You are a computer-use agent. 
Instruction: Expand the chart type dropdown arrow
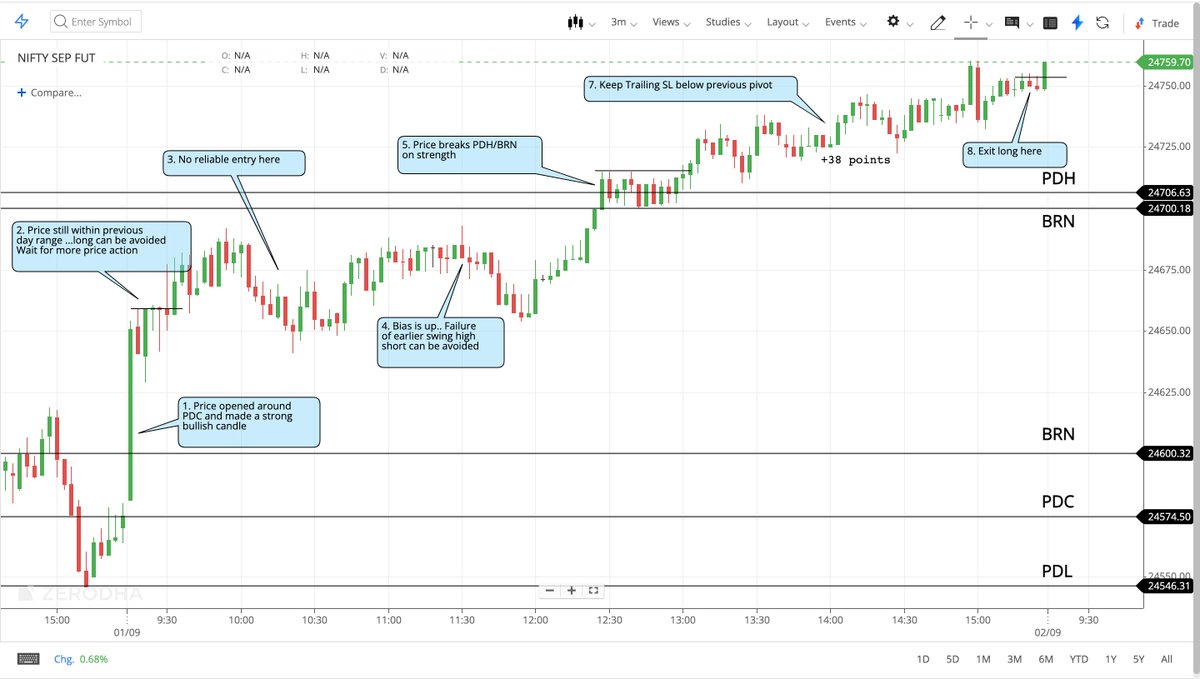point(592,24)
